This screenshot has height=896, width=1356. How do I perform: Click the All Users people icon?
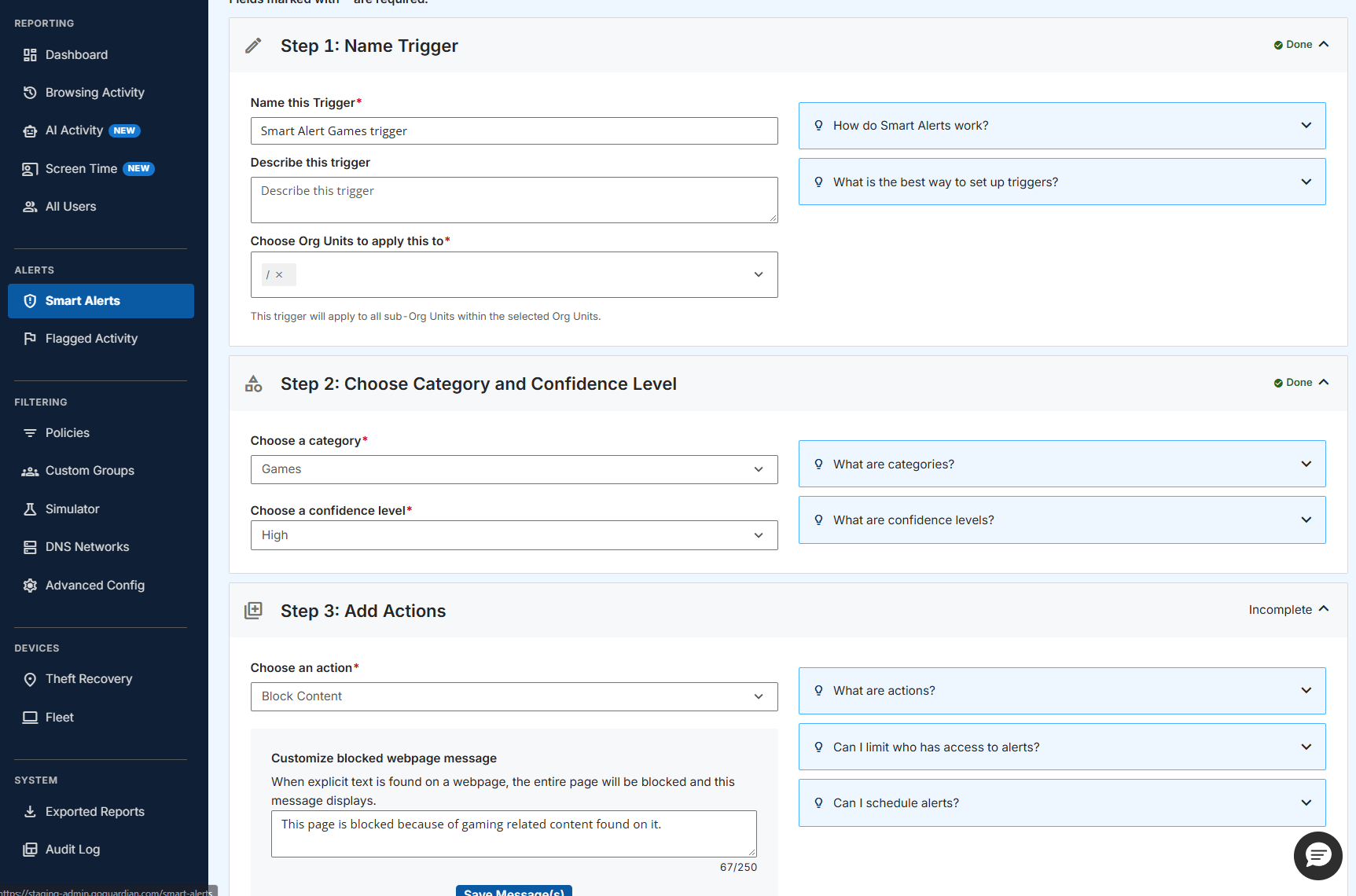click(30, 207)
